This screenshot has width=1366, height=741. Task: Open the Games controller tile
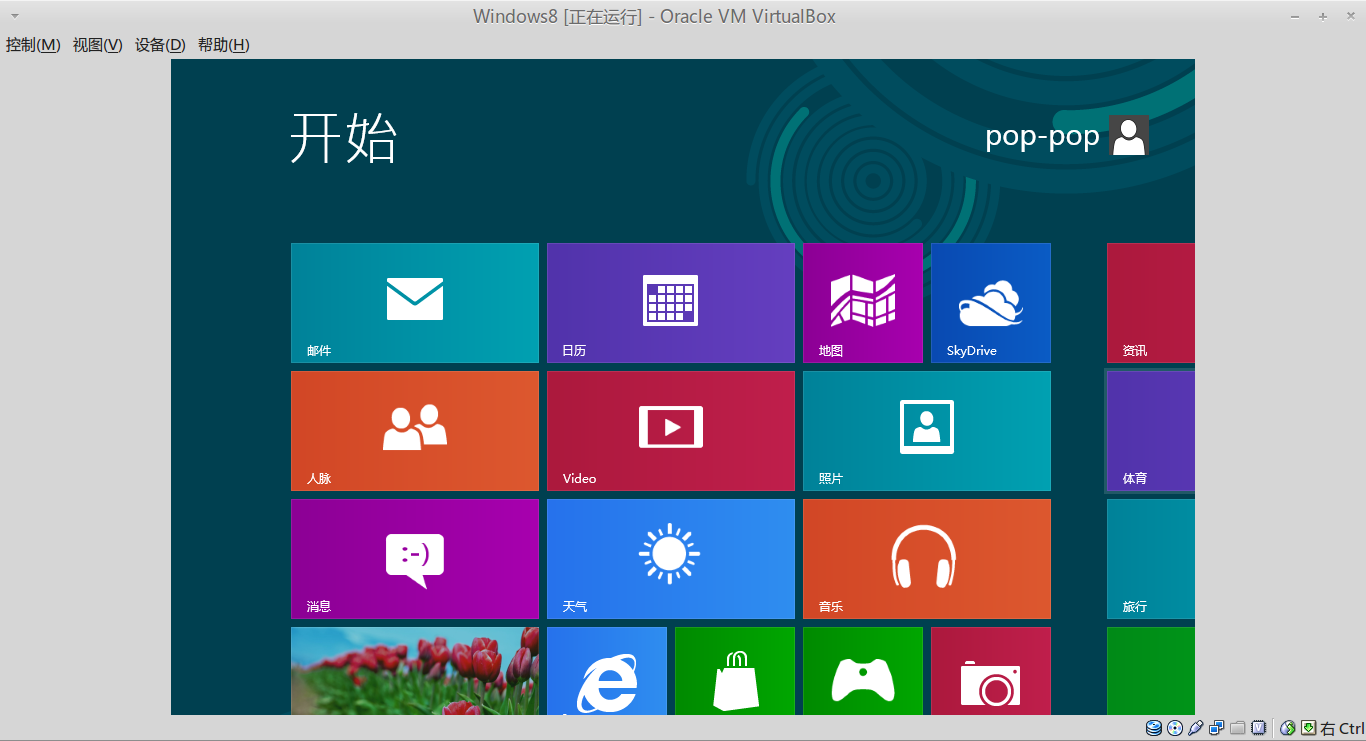(863, 671)
